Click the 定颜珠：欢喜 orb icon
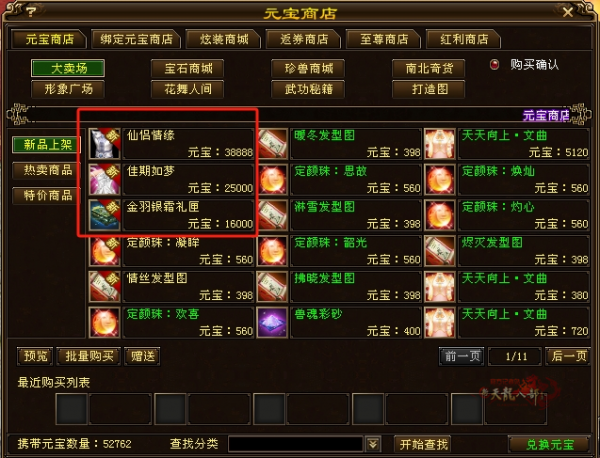Screen dimensions: 600x458 coord(104,323)
